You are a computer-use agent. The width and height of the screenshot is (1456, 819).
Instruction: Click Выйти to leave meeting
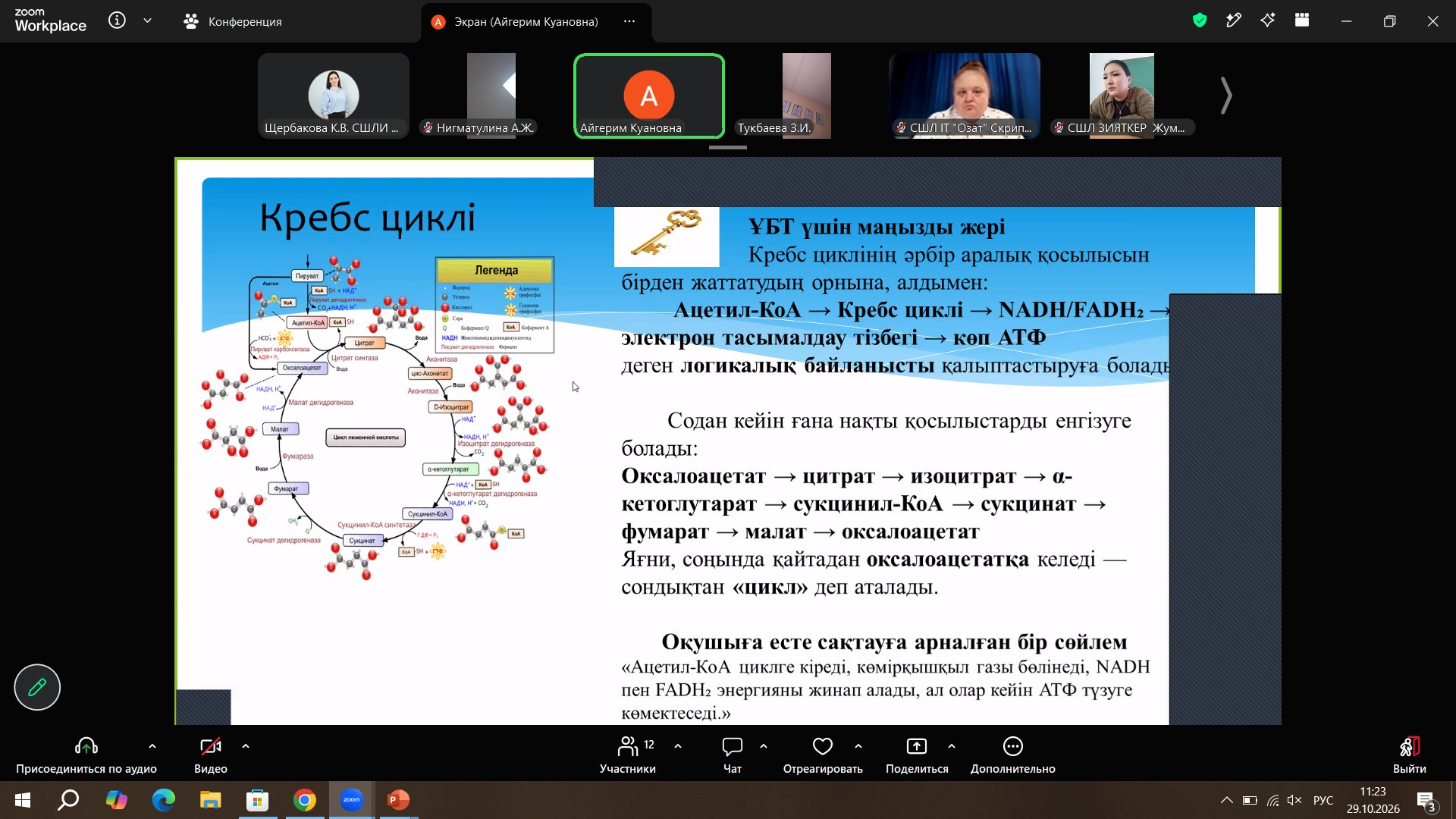pos(1409,755)
